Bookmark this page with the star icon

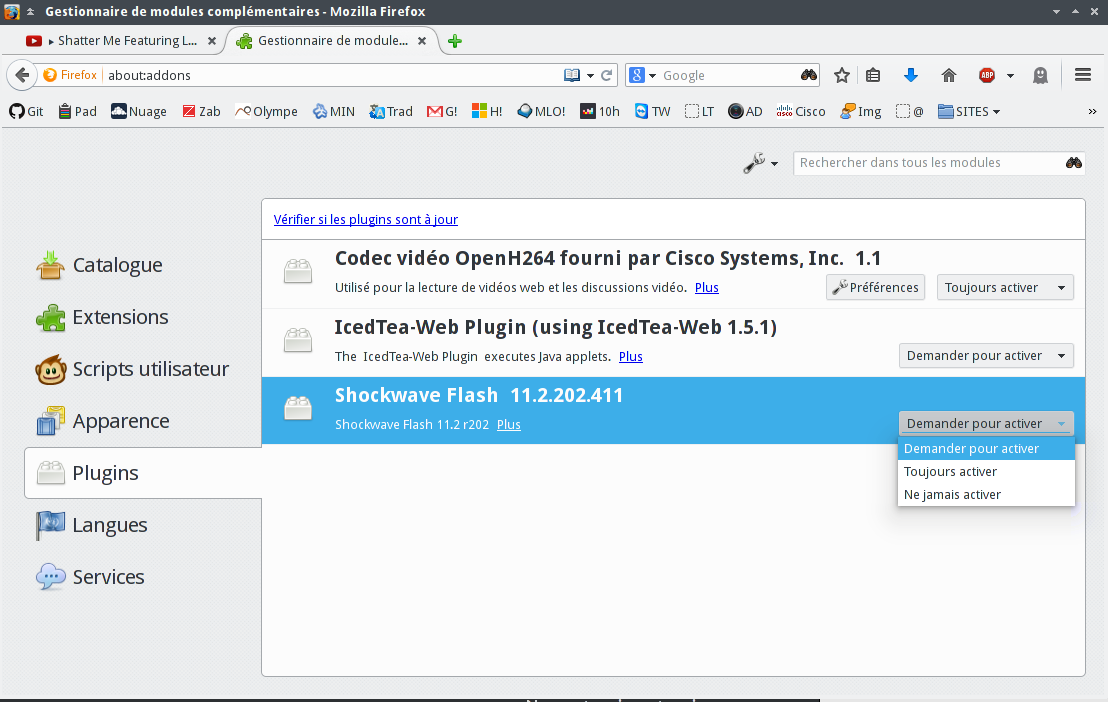click(842, 75)
